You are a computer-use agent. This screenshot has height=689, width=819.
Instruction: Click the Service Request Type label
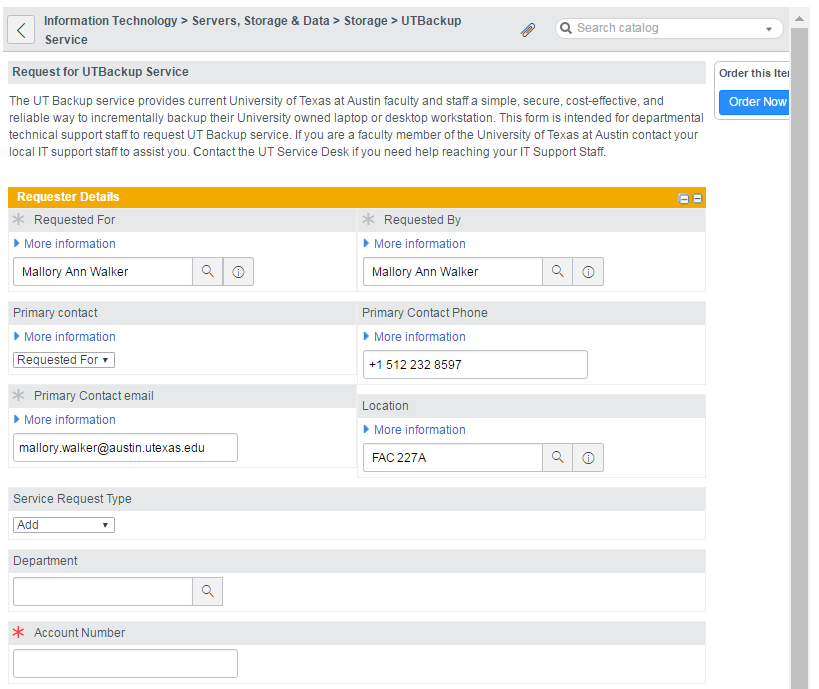(x=72, y=499)
